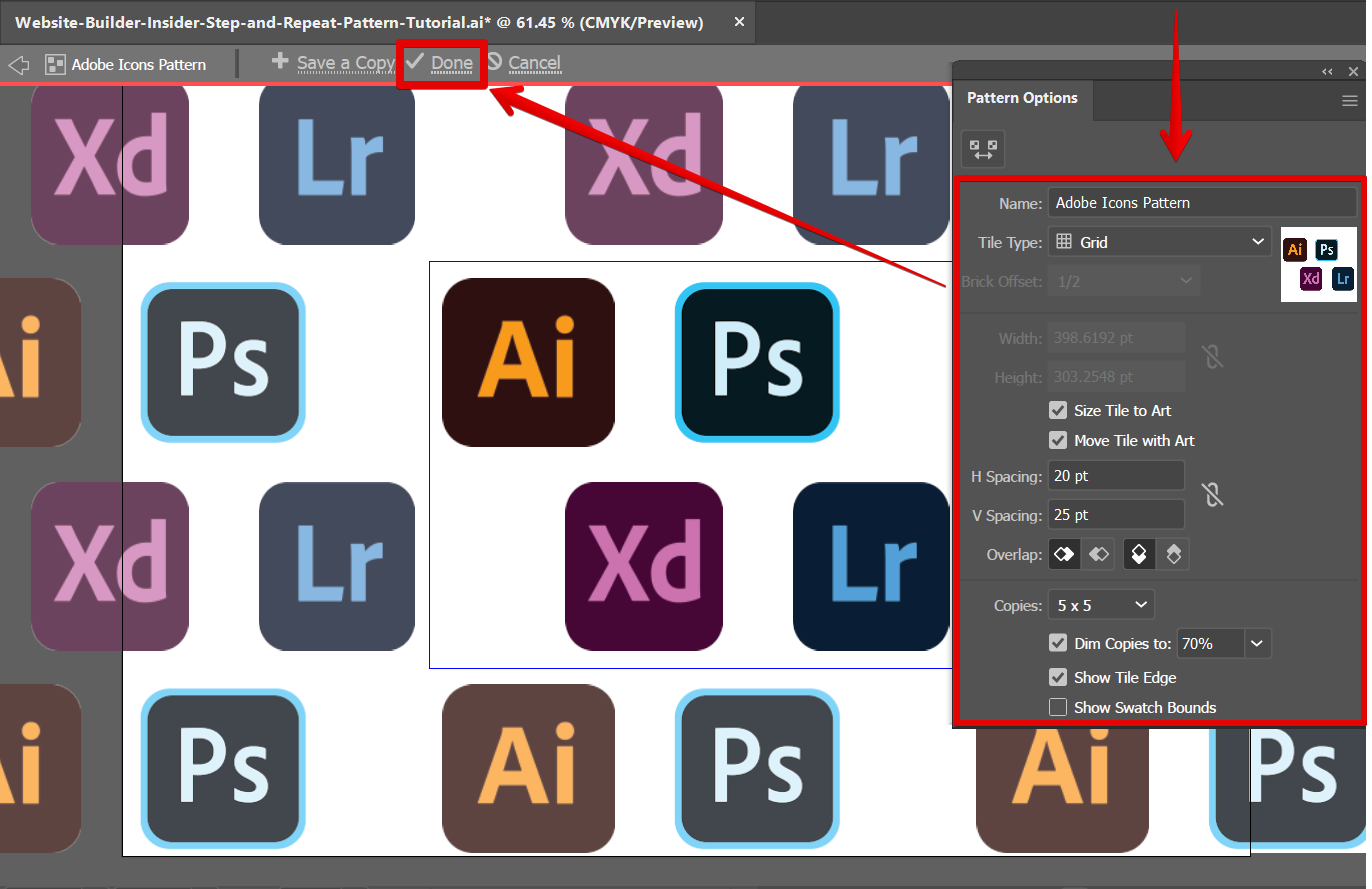The image size is (1372, 889).
Task: Click the back arrow in pattern editing bar
Action: click(x=18, y=63)
